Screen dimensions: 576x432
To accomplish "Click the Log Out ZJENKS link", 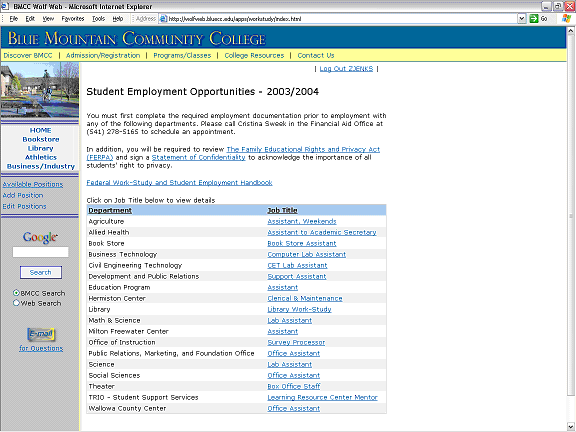I will 346,69.
